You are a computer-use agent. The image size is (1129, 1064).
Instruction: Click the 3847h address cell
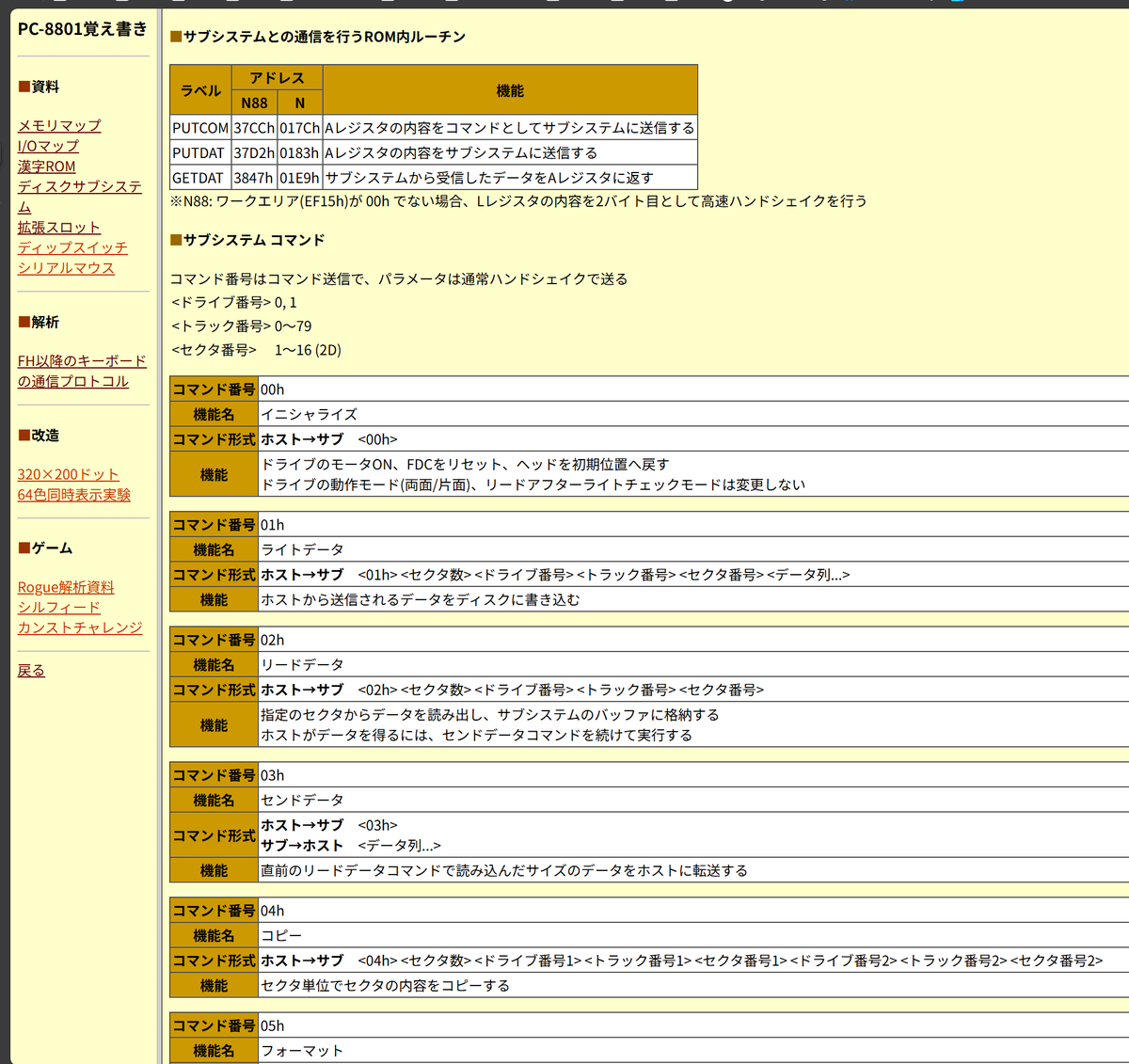254,177
